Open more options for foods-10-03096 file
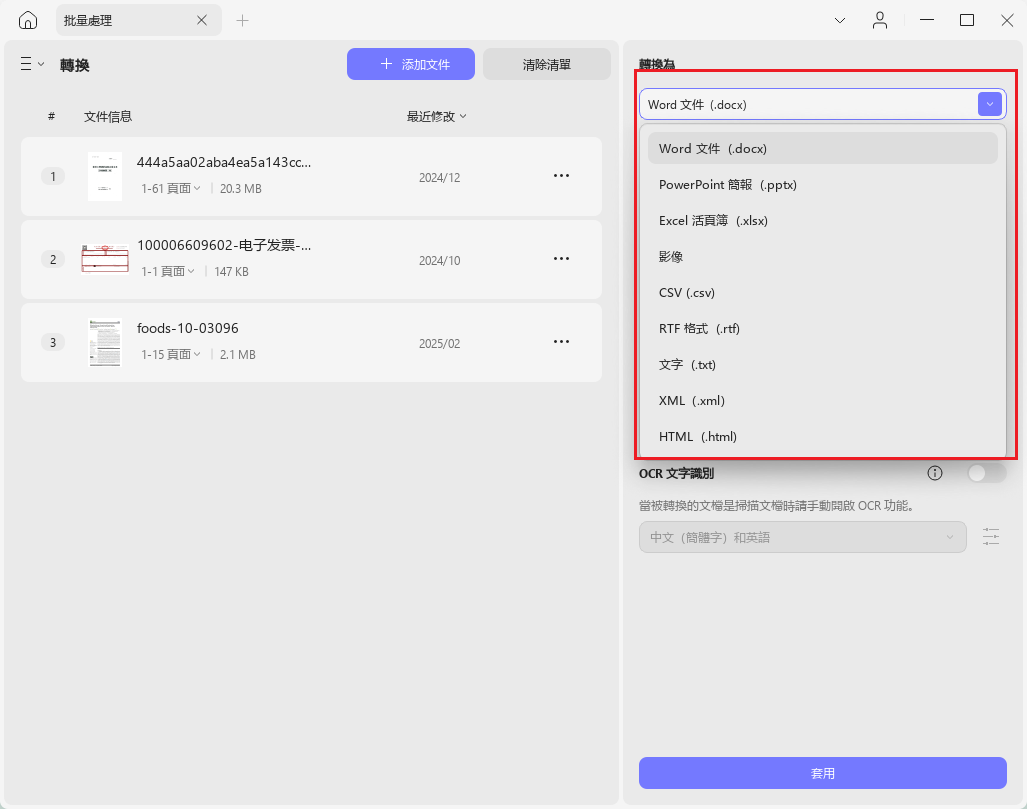Viewport: 1027px width, 809px height. click(x=561, y=342)
